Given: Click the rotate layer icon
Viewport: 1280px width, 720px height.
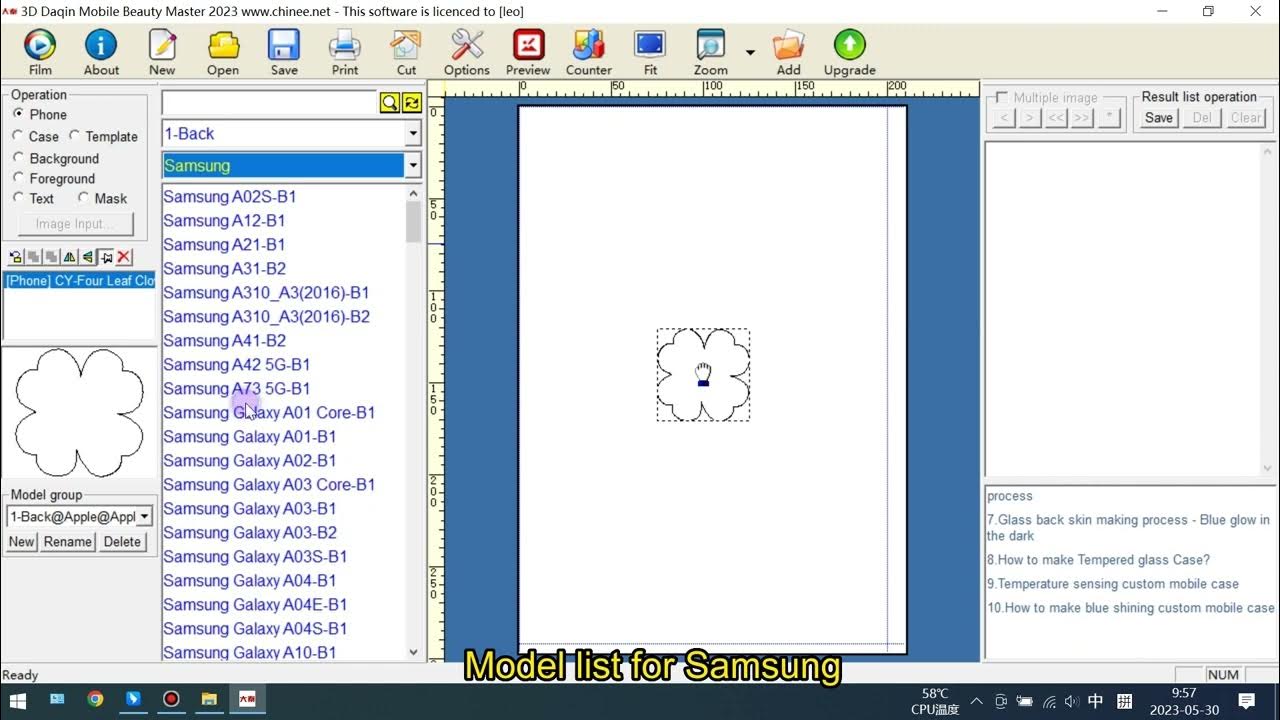Looking at the screenshot, I should click(x=15, y=257).
